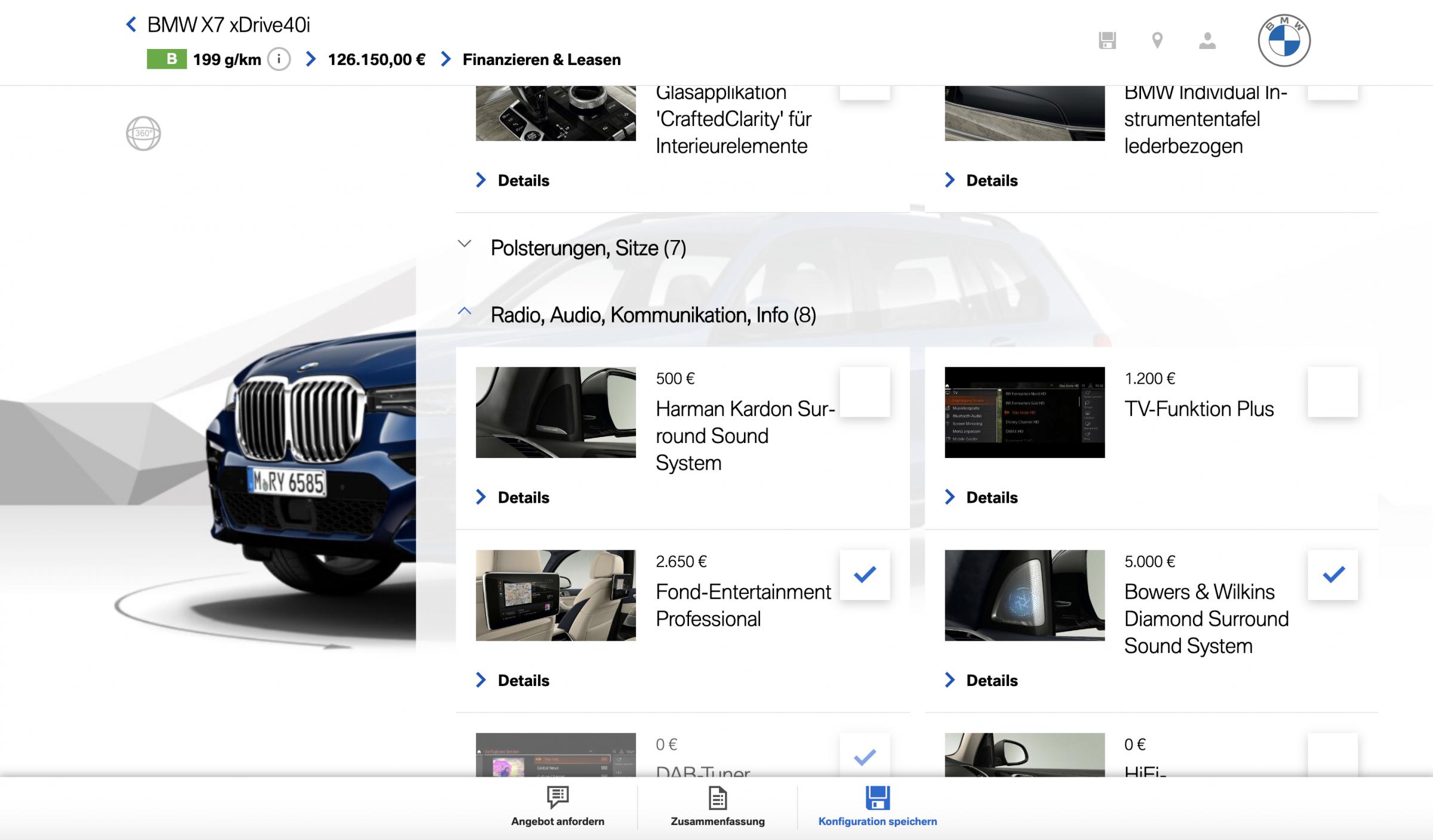Click the Konfiguration speichern label
This screenshot has height=840, width=1433.
pyautogui.click(x=878, y=821)
